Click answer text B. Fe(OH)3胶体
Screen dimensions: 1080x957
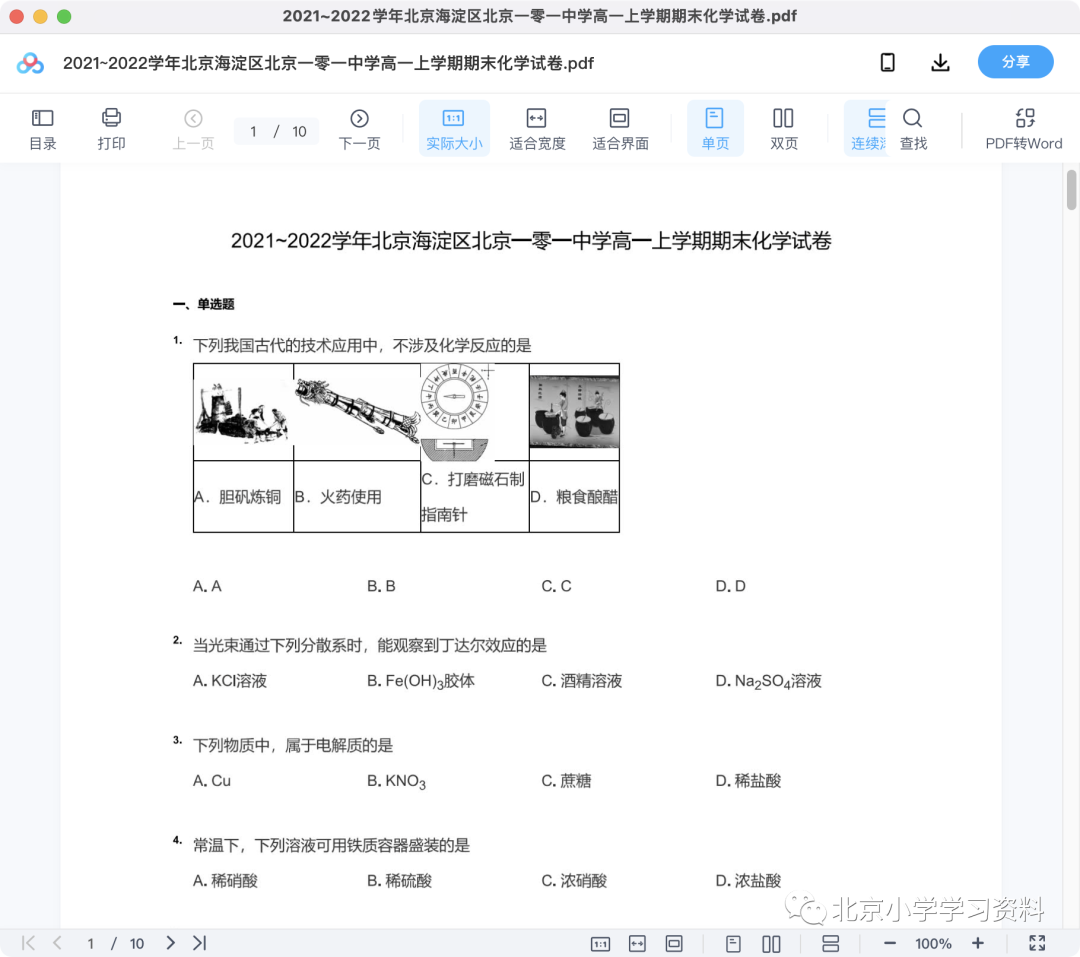pos(421,681)
